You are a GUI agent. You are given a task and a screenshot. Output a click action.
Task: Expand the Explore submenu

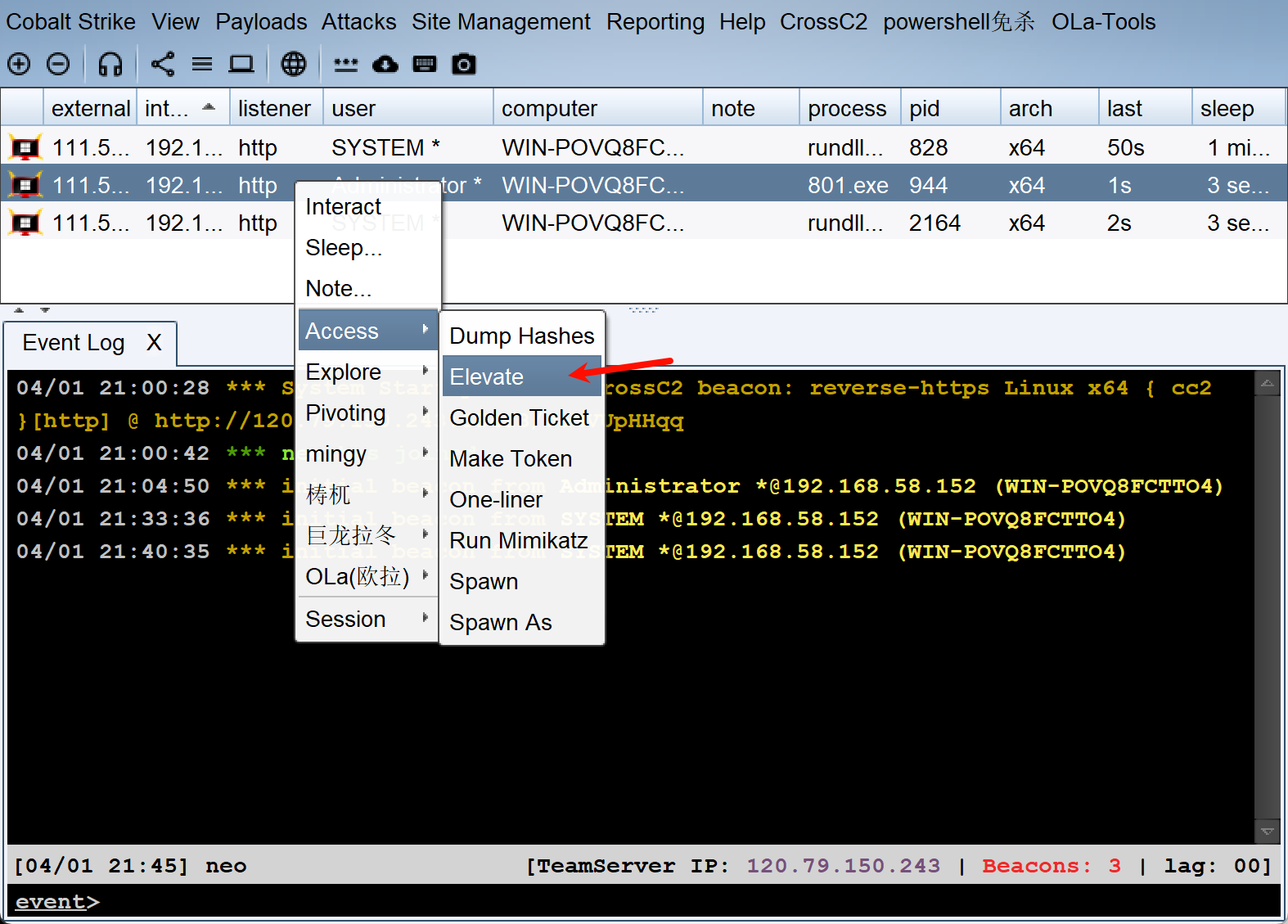tap(367, 372)
